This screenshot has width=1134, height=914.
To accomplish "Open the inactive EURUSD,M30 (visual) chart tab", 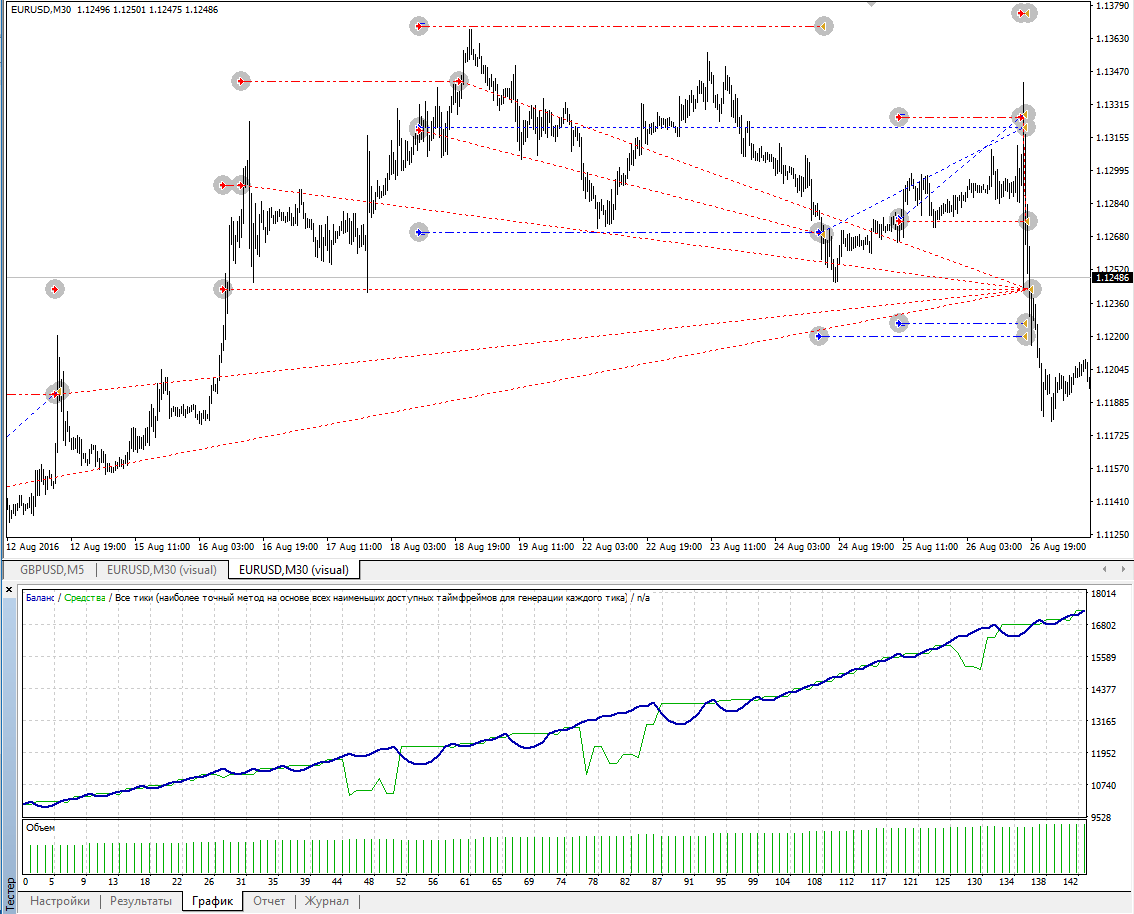I will point(162,570).
